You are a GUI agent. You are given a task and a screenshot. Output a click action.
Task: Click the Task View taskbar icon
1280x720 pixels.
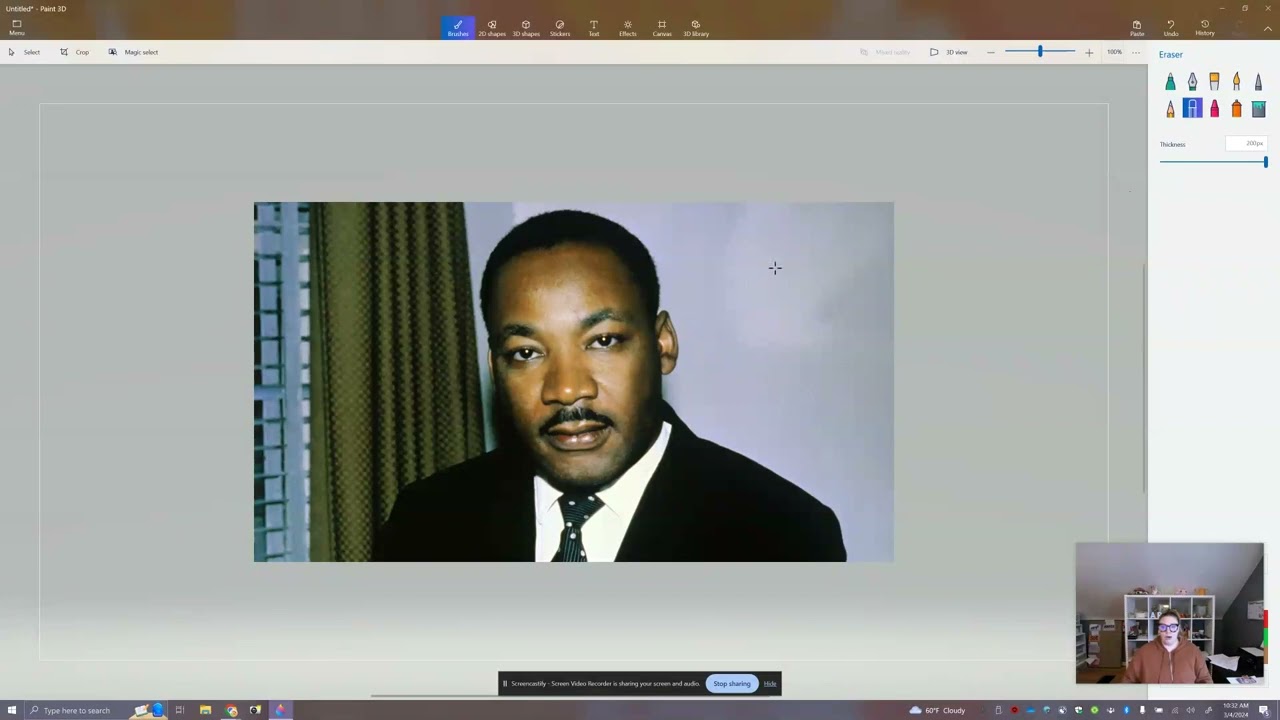180,710
